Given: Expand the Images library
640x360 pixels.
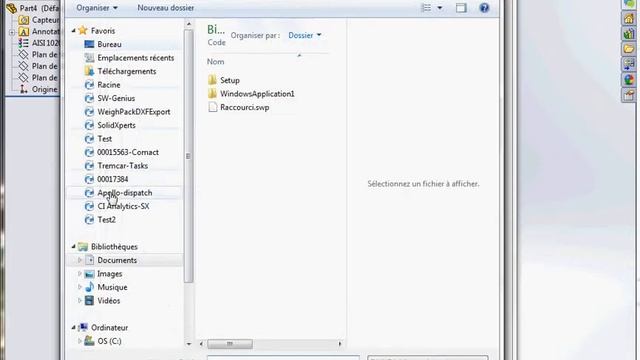Looking at the screenshot, I should point(80,273).
